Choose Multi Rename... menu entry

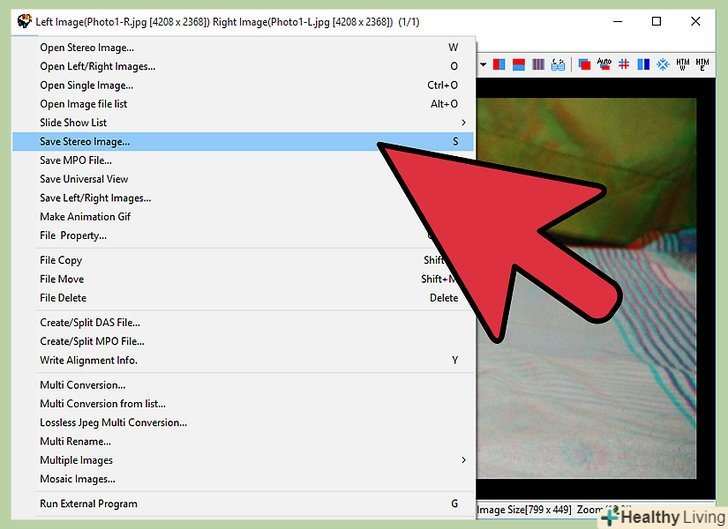coord(243,441)
